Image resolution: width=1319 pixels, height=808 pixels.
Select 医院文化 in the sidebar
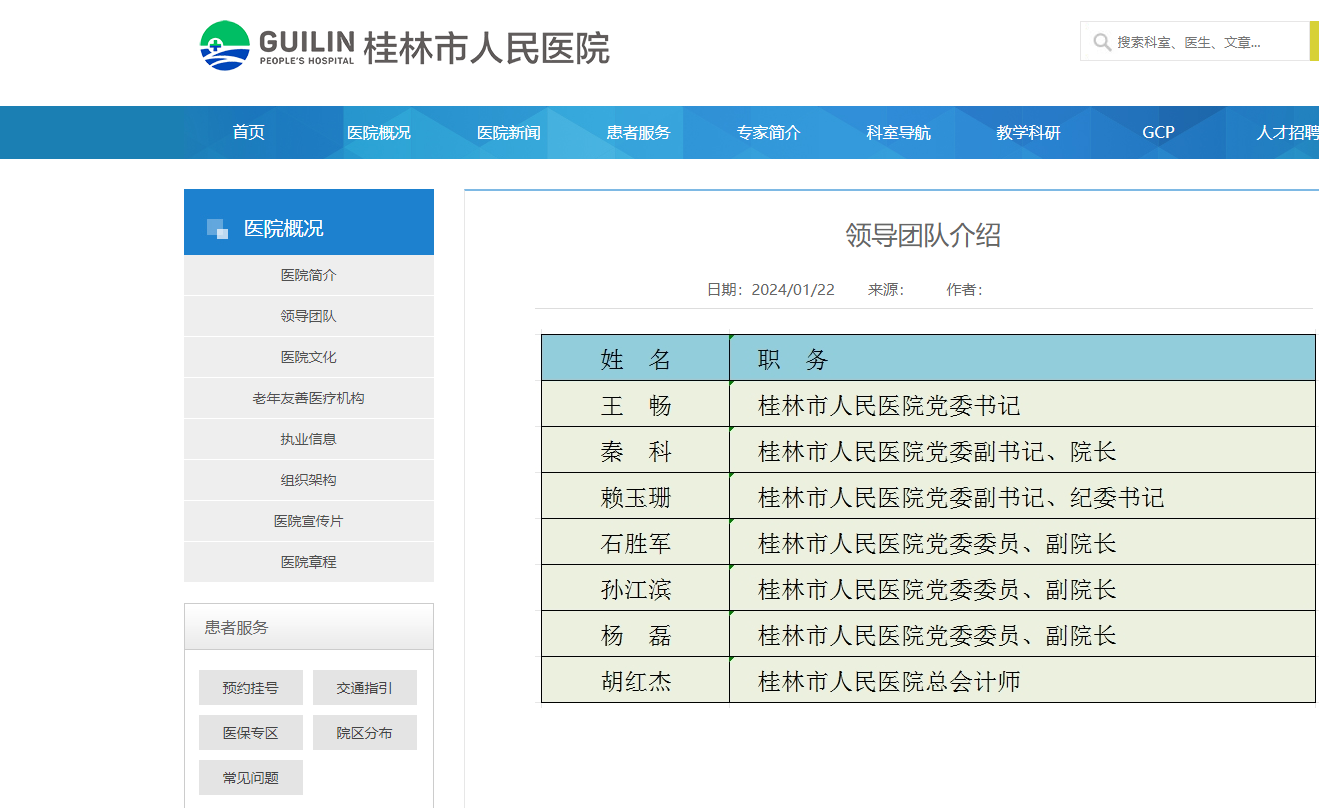pyautogui.click(x=309, y=357)
